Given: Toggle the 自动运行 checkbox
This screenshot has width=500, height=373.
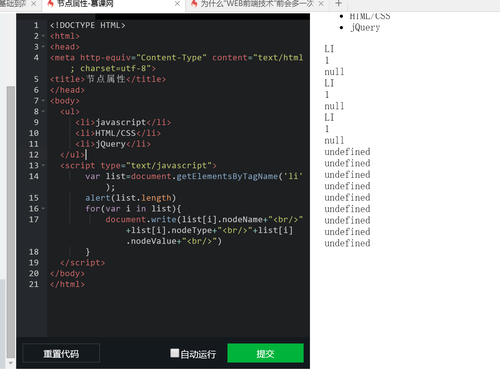Looking at the screenshot, I should 175,353.
